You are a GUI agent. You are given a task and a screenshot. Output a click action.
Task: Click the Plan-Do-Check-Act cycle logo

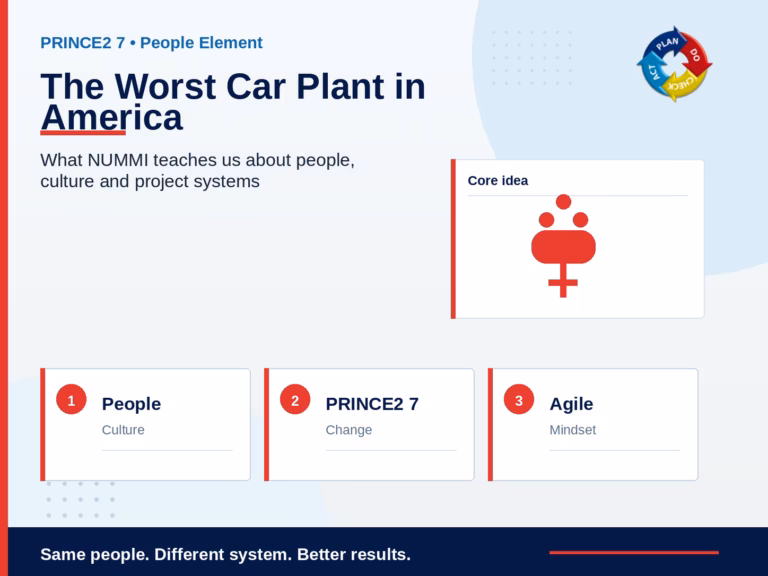point(674,64)
